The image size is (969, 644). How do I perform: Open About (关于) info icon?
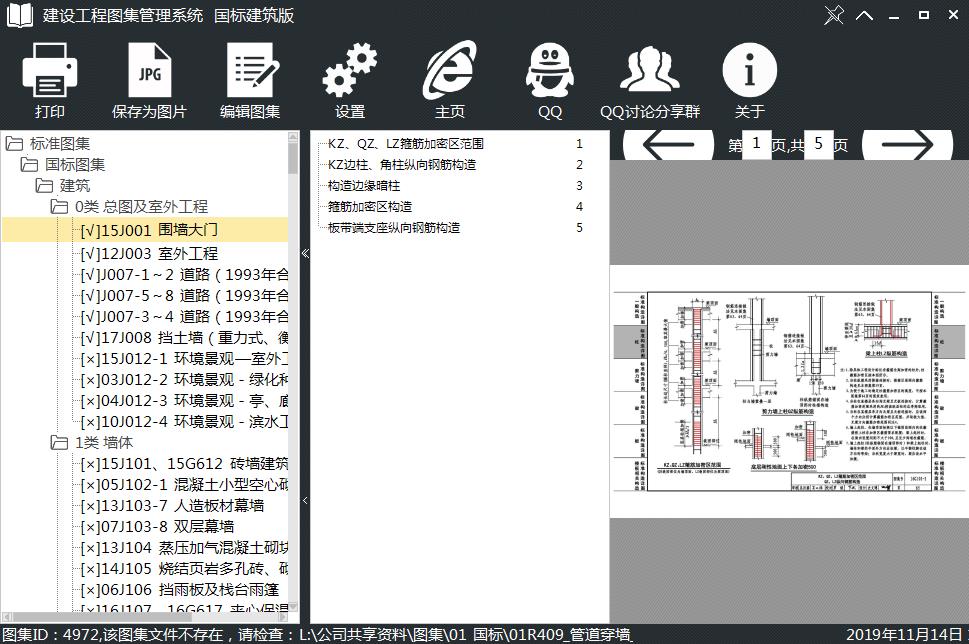(x=750, y=70)
